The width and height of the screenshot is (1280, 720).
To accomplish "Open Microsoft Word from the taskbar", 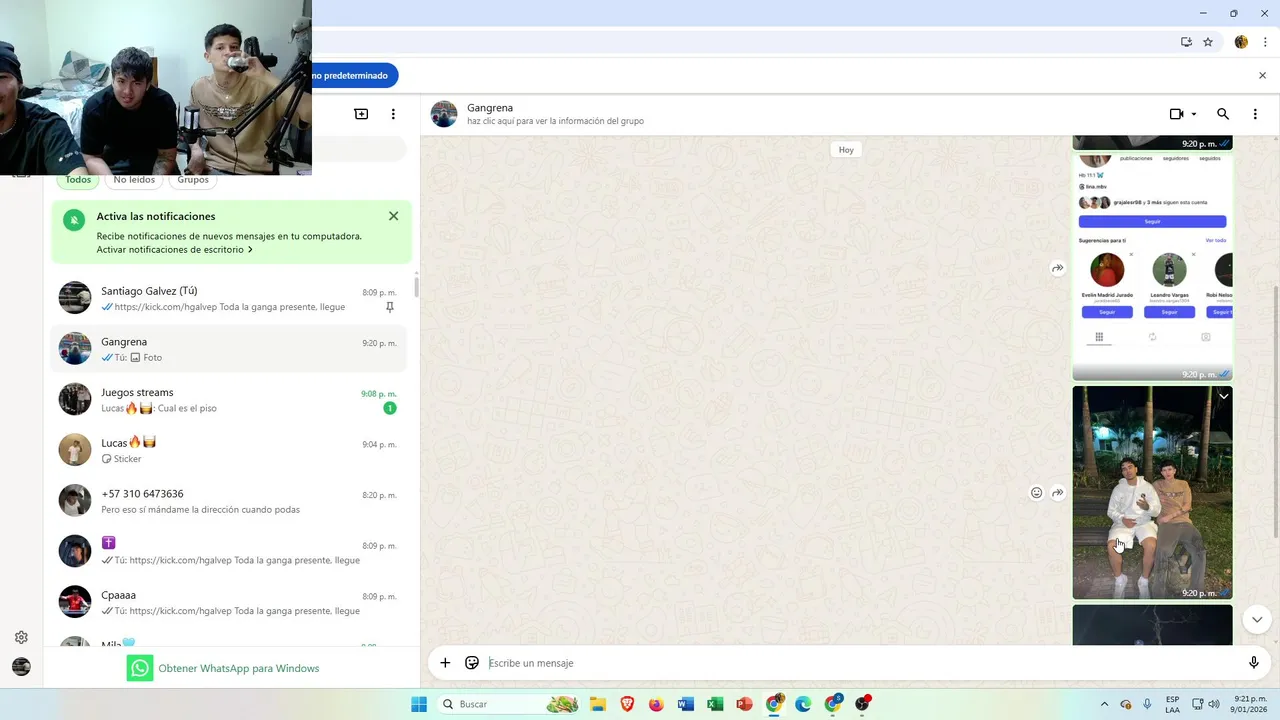I will click(x=685, y=704).
